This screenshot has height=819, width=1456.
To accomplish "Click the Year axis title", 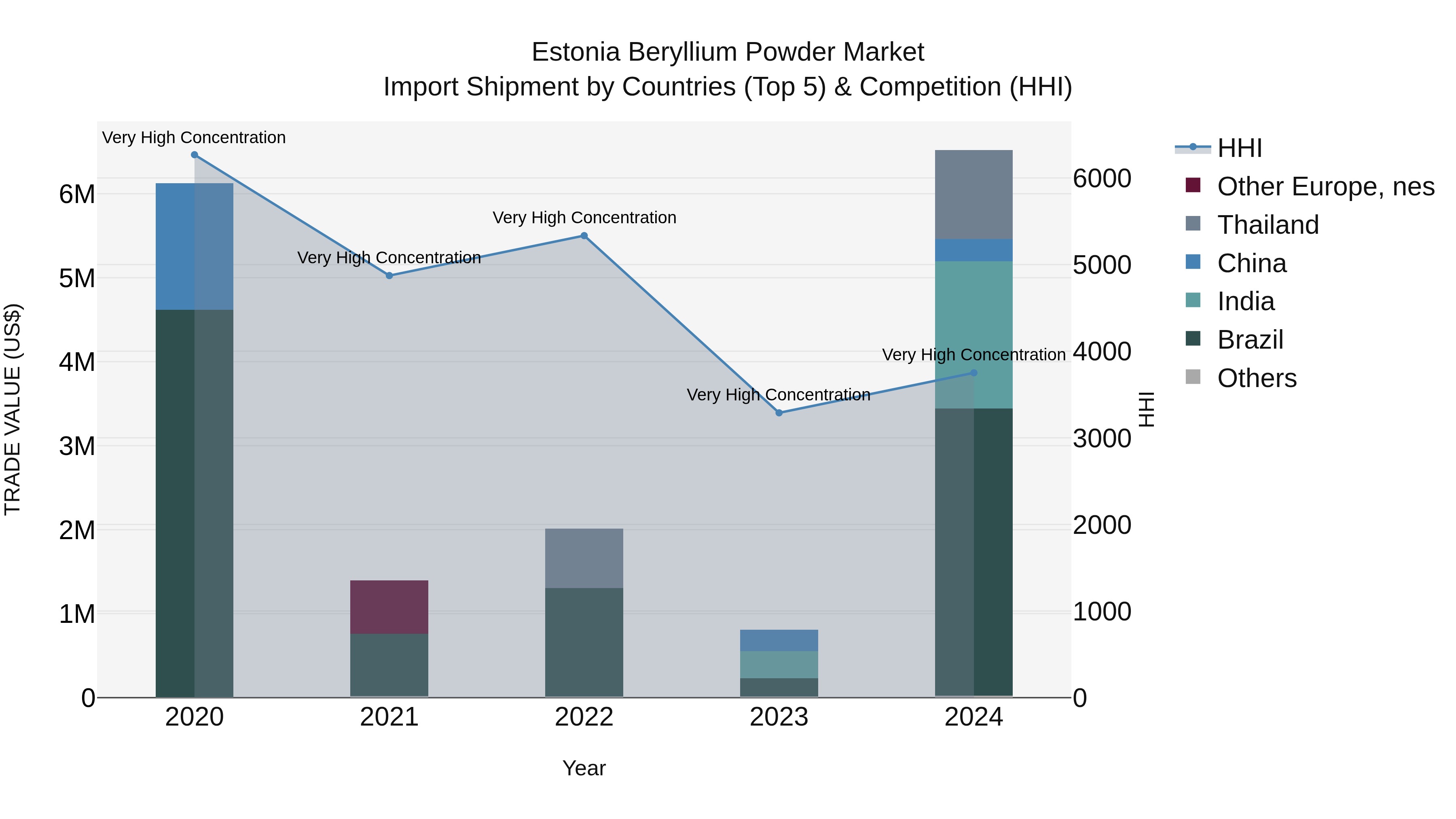I will pos(584,768).
